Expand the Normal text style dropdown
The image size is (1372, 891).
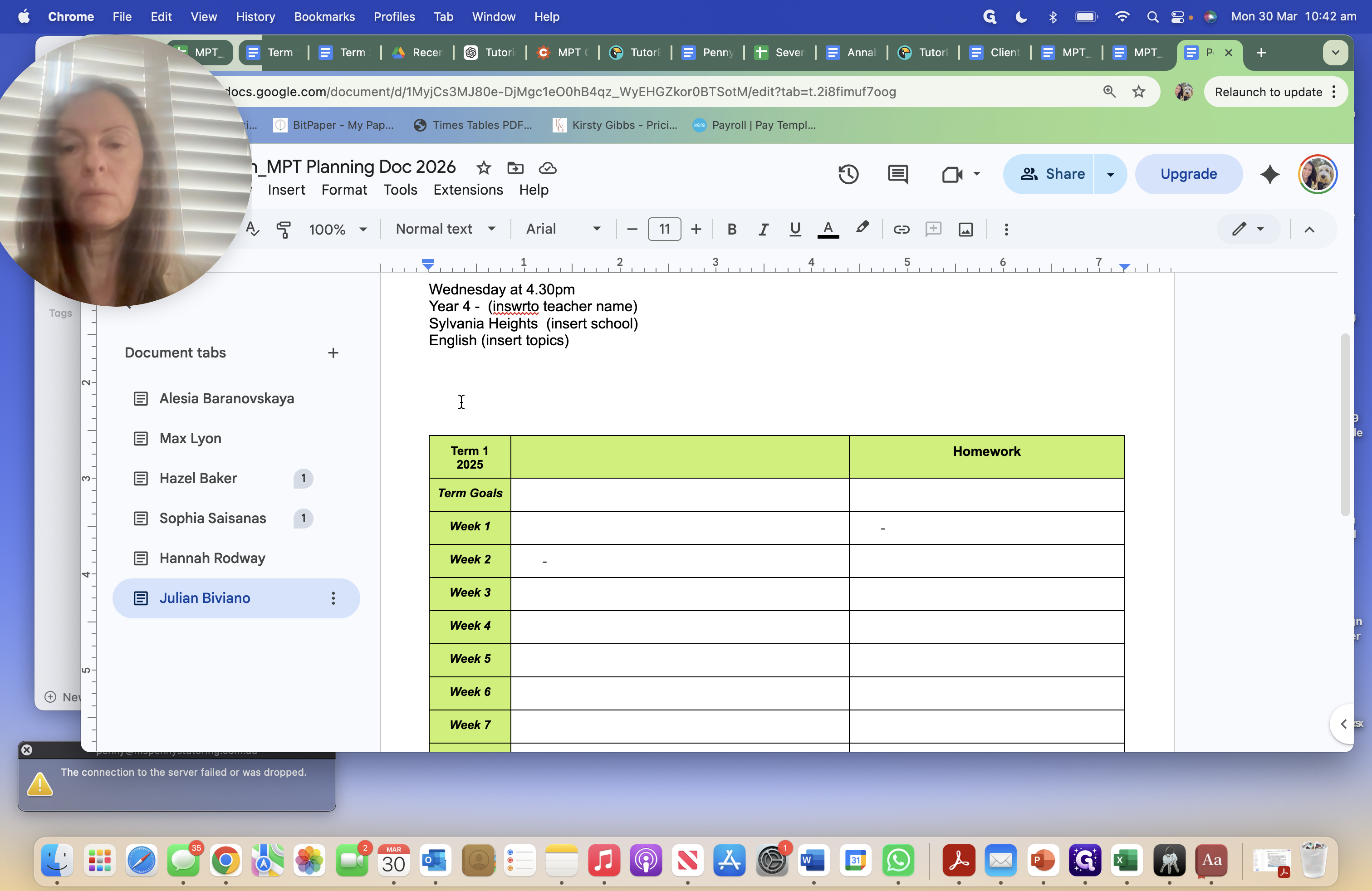pyautogui.click(x=445, y=230)
